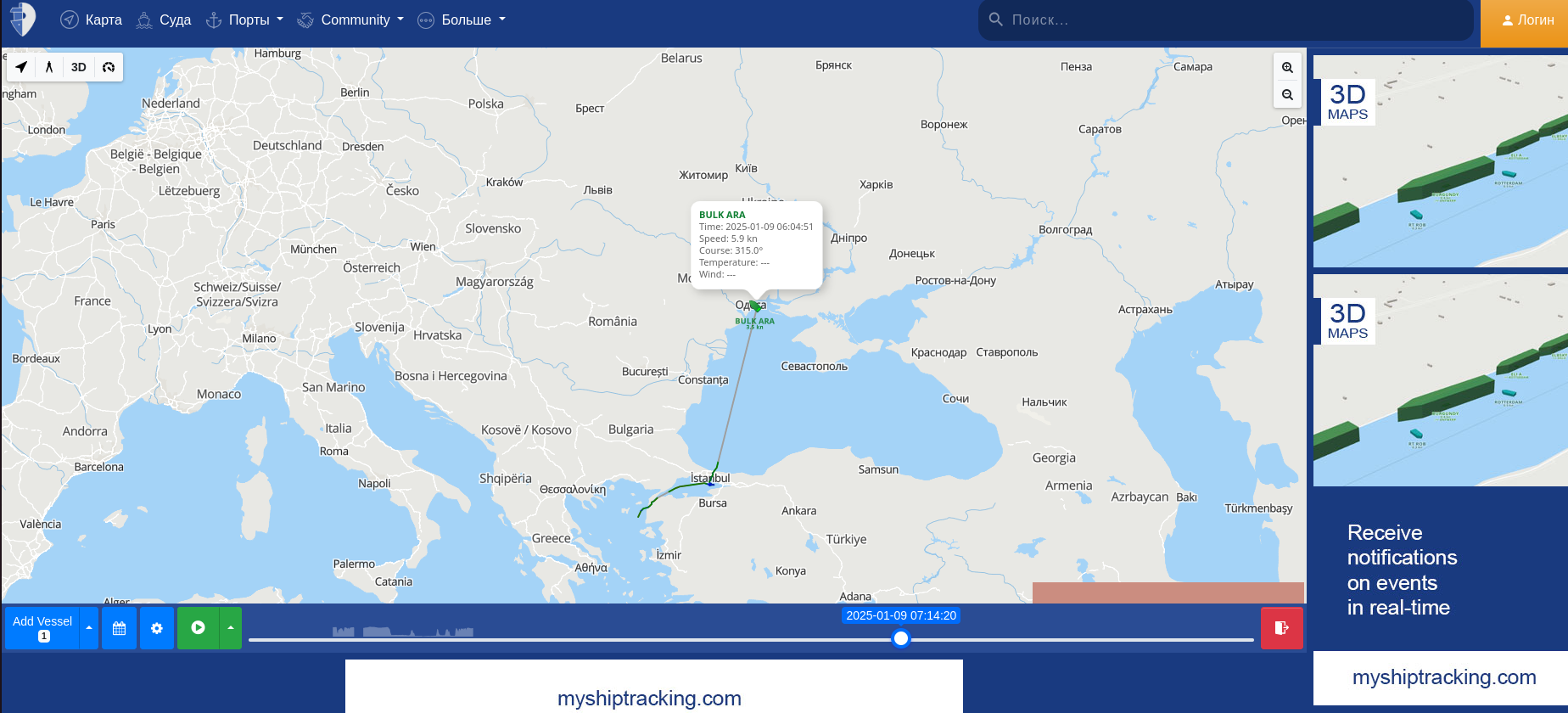Click the speedometer gauge icon

(109, 67)
